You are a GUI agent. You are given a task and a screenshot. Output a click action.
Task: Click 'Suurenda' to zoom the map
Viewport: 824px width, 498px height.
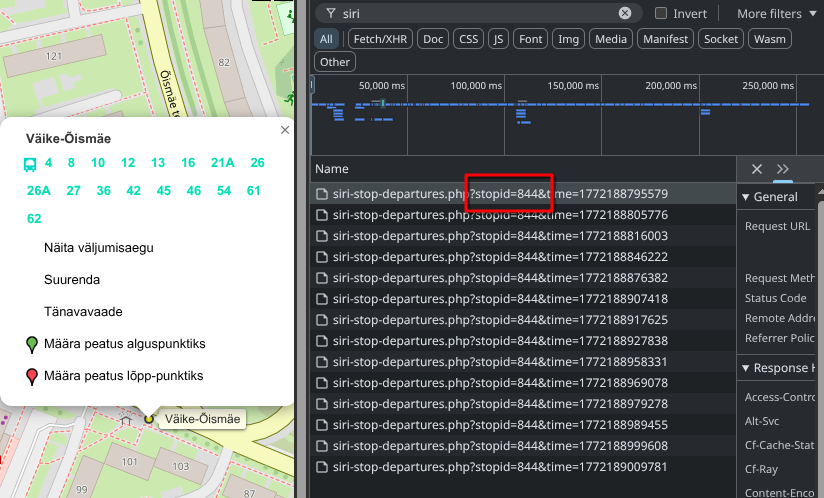[x=72, y=280]
